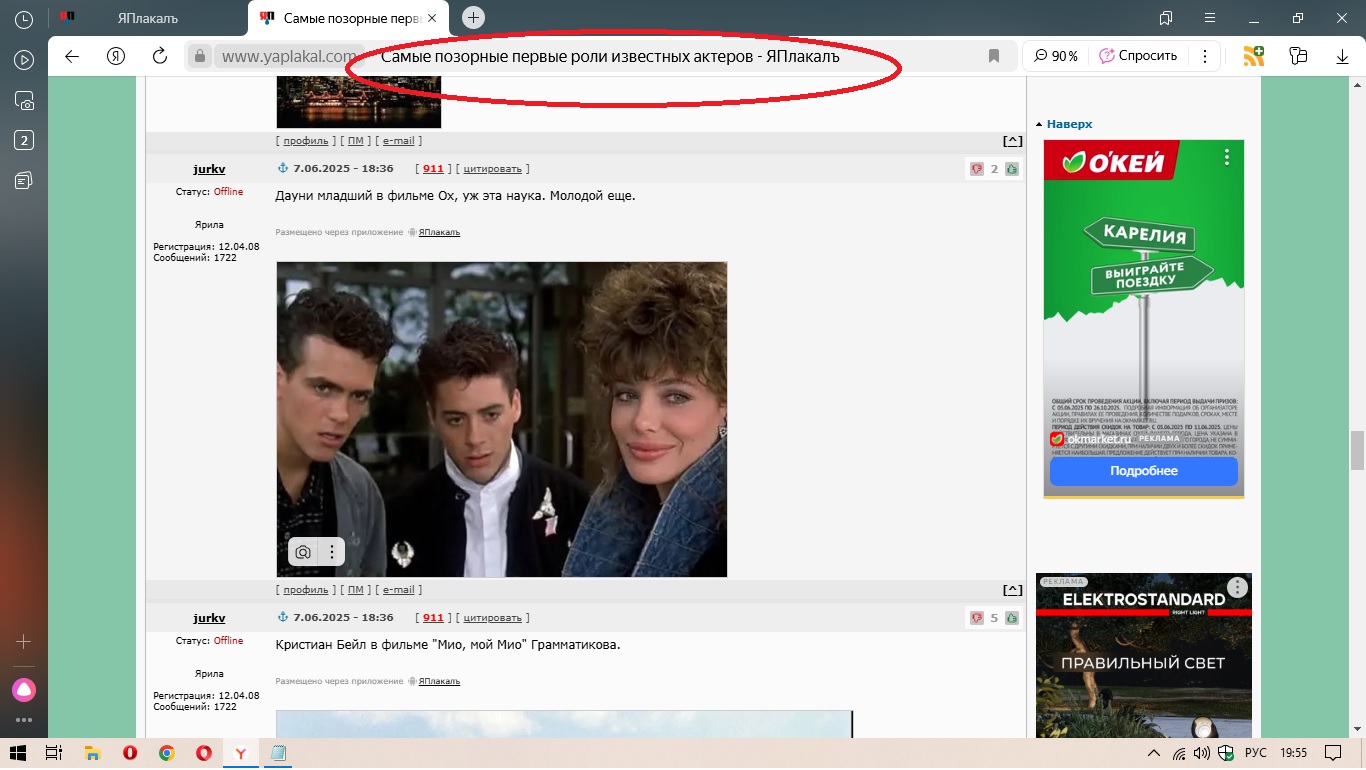Open the network tray icon
Image resolution: width=1366 pixels, height=770 pixels.
(1180, 753)
